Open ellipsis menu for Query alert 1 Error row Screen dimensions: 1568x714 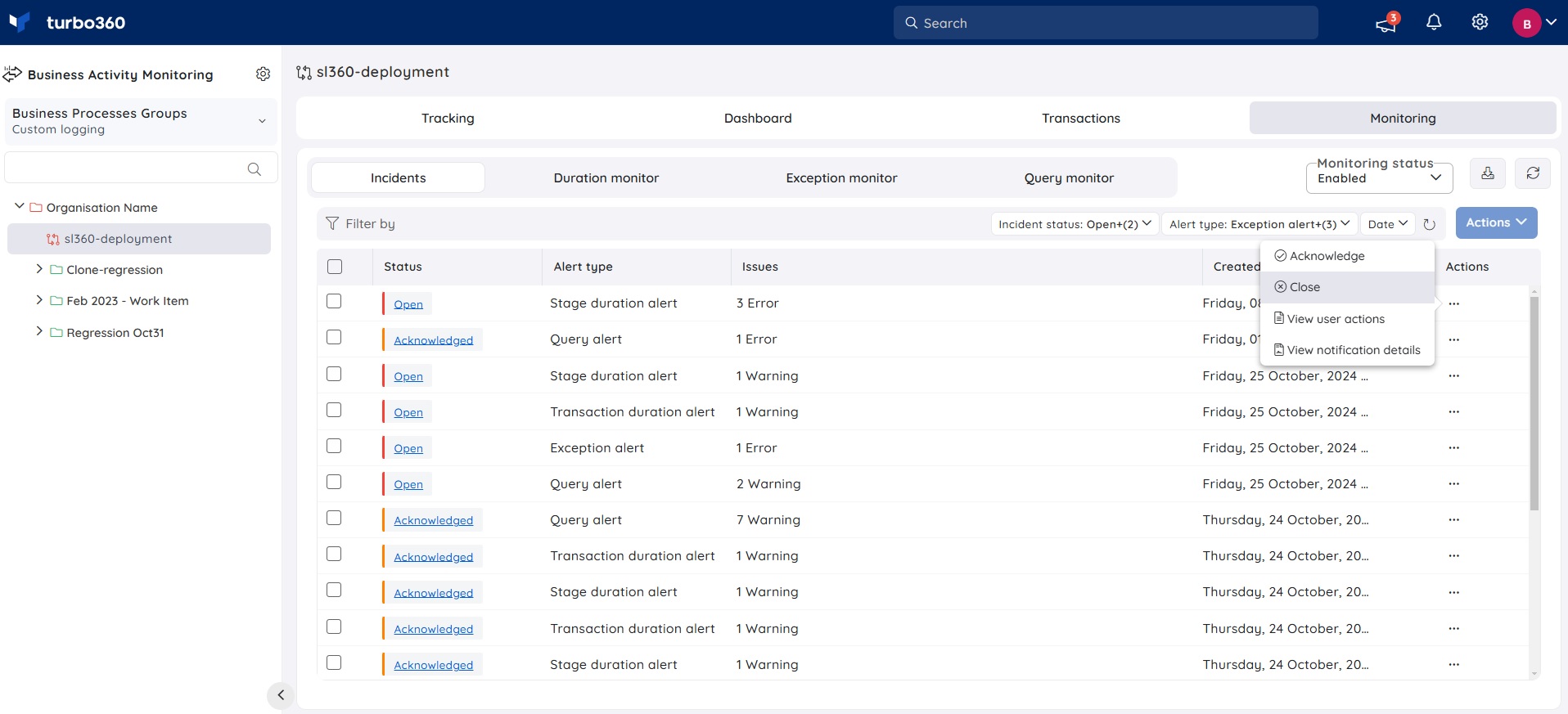pos(1453,339)
